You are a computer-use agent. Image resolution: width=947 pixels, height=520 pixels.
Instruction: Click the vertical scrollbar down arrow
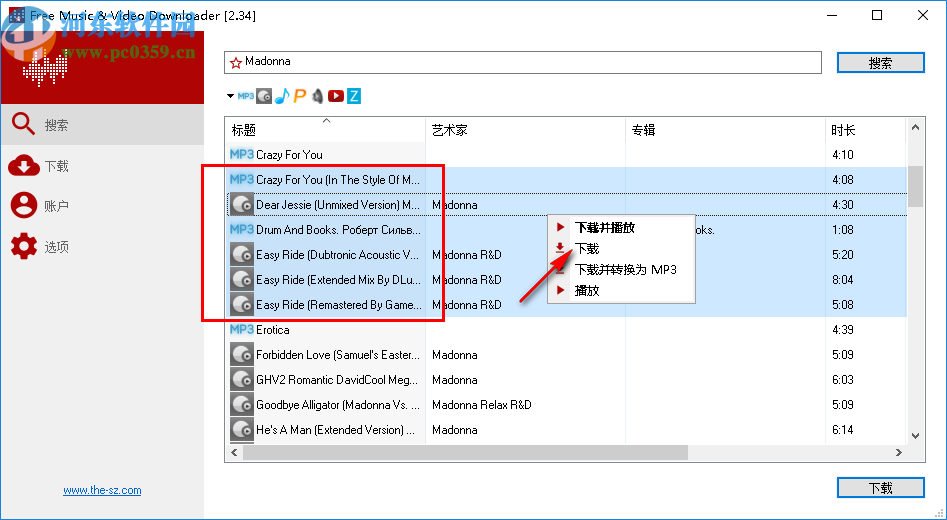click(x=916, y=435)
